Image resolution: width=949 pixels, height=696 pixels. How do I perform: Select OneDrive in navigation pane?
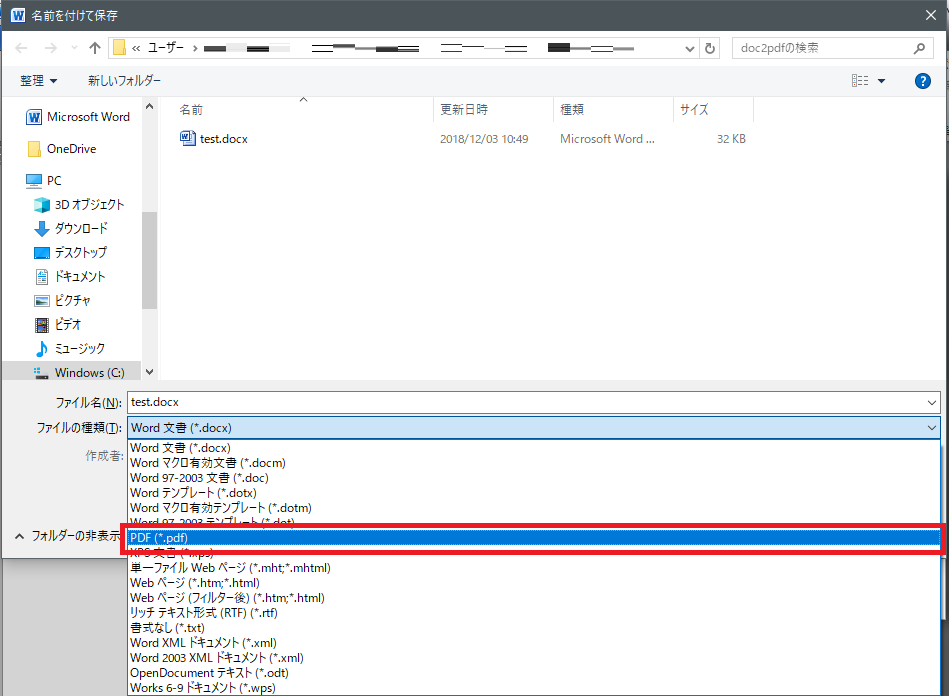[x=62, y=149]
